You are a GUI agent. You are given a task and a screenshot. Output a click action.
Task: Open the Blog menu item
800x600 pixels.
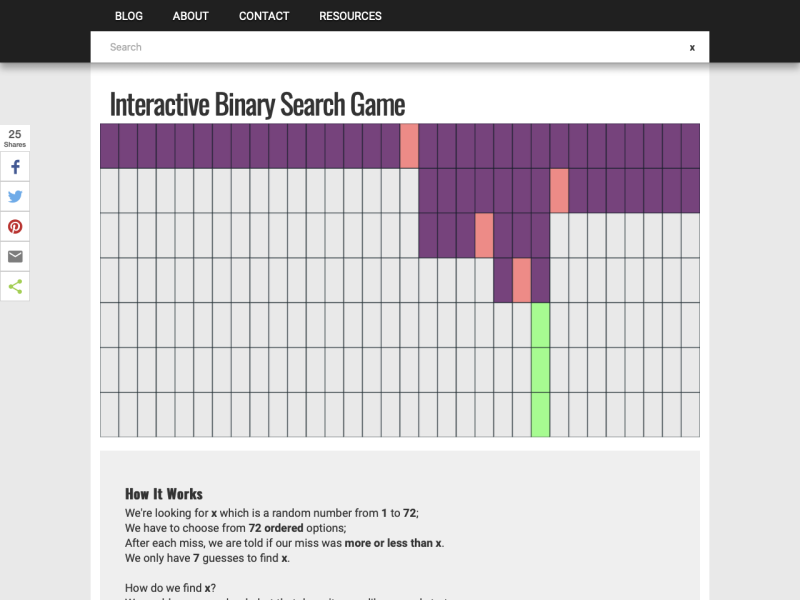point(129,16)
